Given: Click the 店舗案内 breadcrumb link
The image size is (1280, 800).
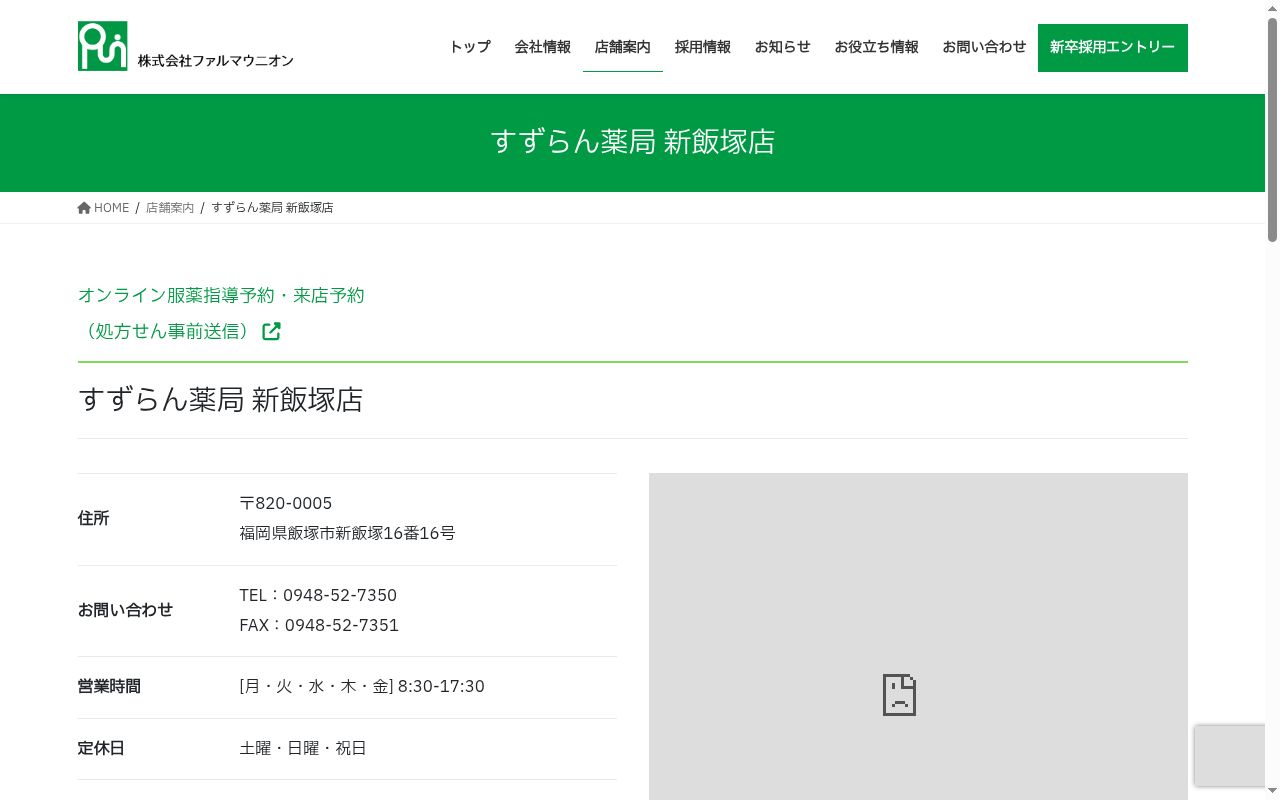Looking at the screenshot, I should (170, 208).
